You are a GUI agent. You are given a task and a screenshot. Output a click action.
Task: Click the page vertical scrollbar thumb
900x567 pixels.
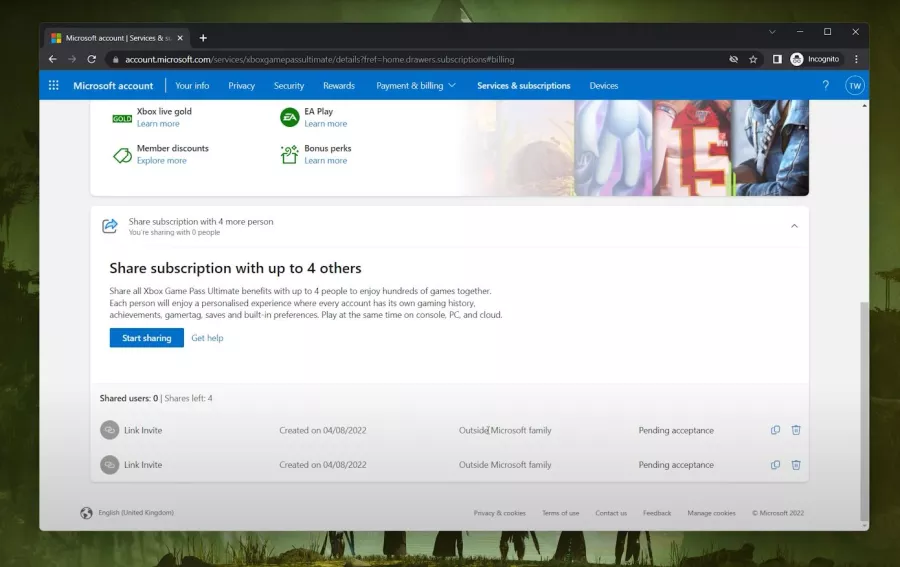click(x=864, y=411)
